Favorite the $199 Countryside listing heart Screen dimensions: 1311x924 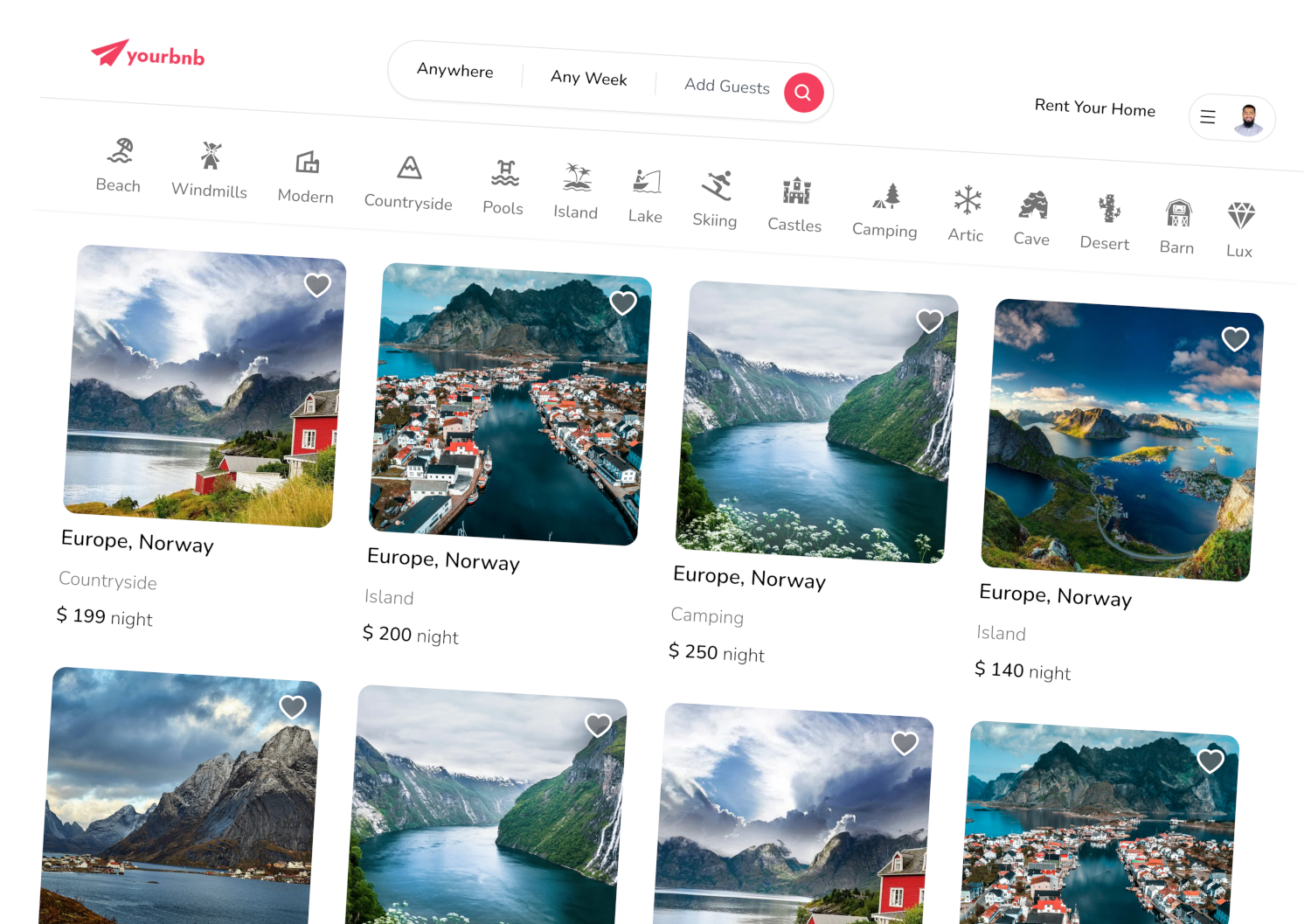pos(317,285)
